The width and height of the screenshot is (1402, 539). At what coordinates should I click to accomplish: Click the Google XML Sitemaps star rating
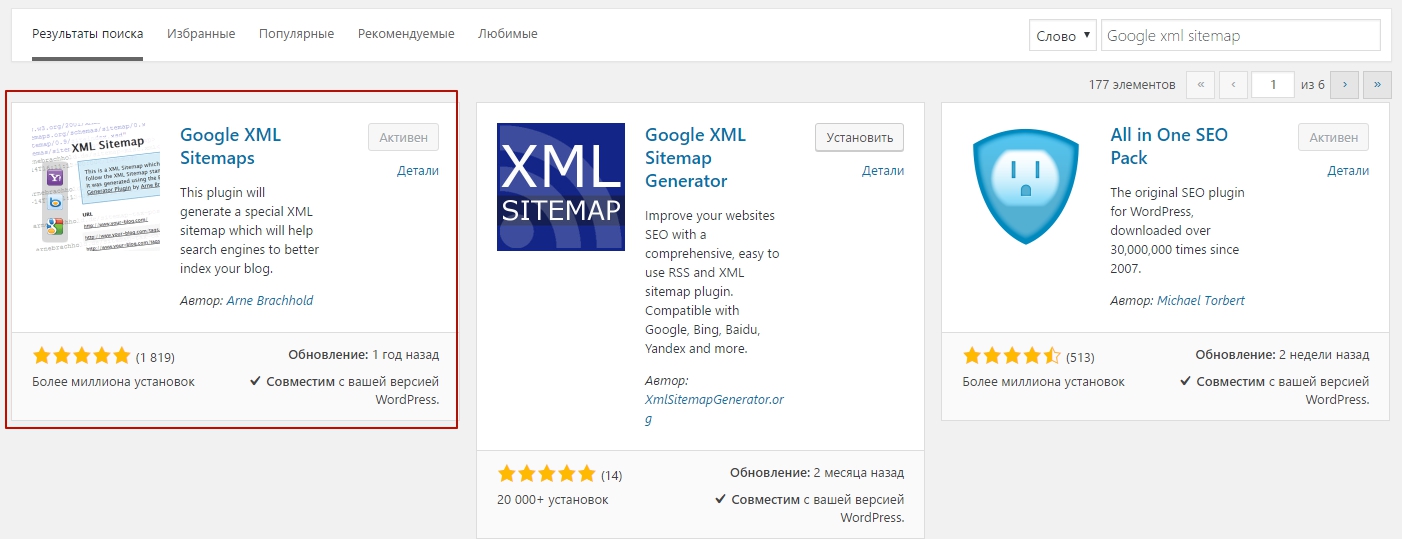click(81, 356)
